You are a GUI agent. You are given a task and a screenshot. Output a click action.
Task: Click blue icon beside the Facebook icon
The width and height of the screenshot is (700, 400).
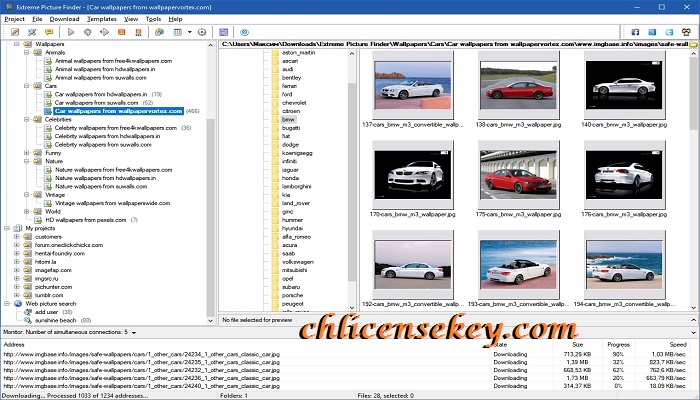coord(652,32)
